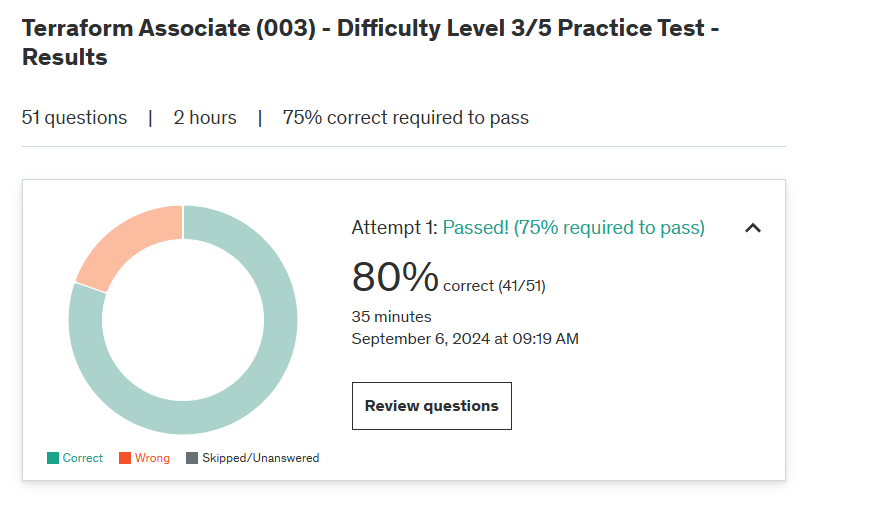Click the 75% correct required to pass label
Screen dimensions: 887x527
406,118
